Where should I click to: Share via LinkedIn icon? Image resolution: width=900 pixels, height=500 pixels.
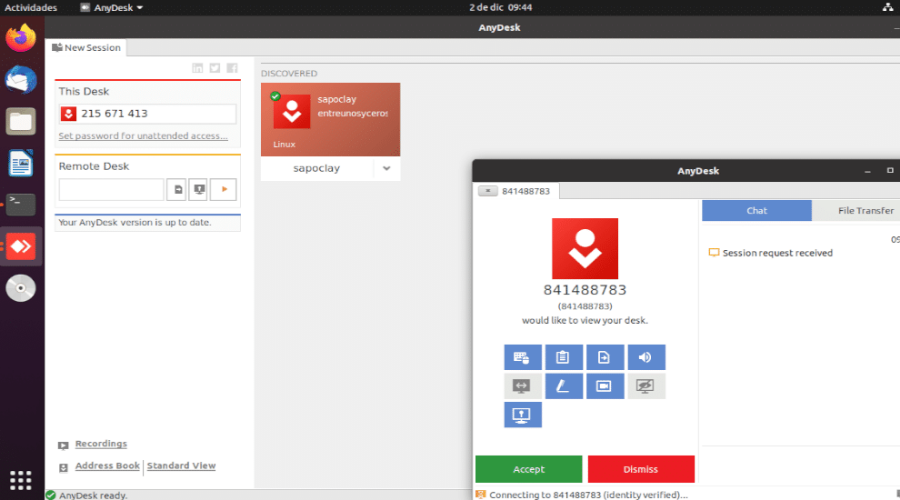197,68
